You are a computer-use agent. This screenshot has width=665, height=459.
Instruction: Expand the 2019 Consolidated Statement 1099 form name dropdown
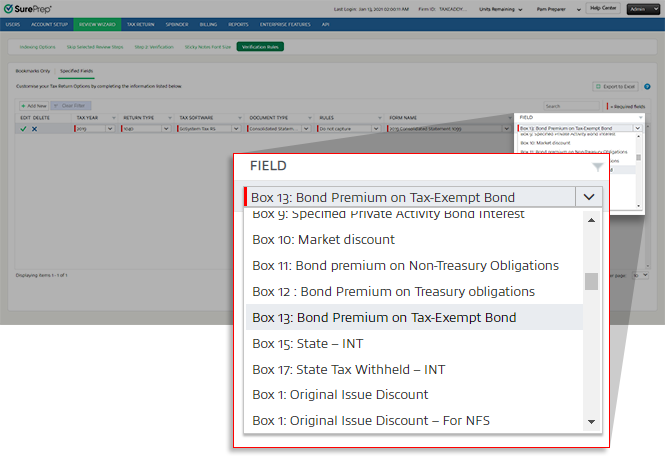[506, 129]
